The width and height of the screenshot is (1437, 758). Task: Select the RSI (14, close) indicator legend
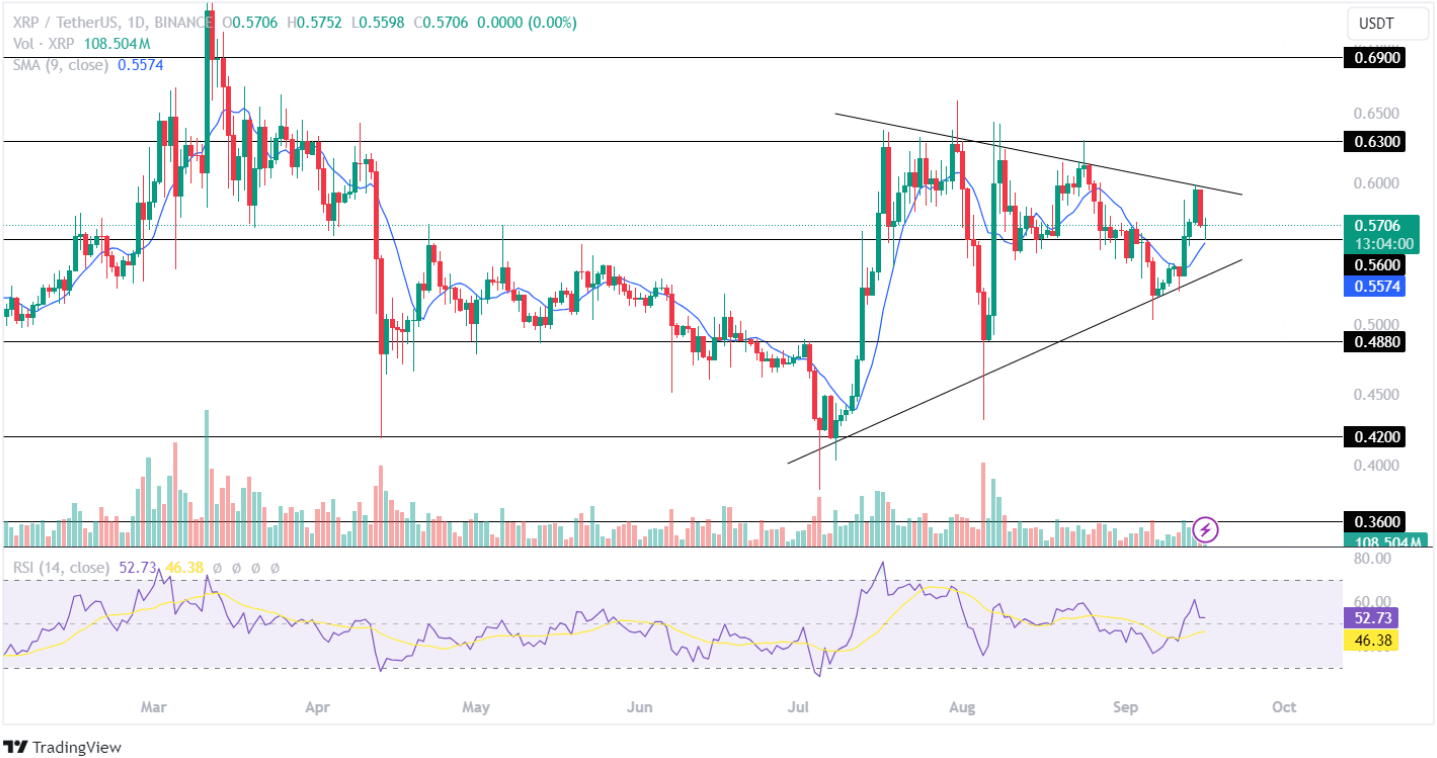tap(60, 567)
